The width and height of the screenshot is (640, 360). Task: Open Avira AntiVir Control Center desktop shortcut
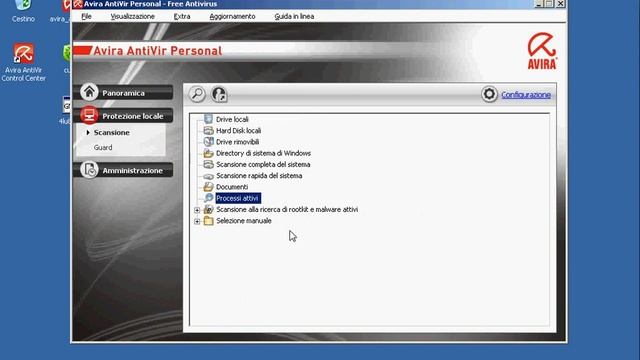[23, 62]
